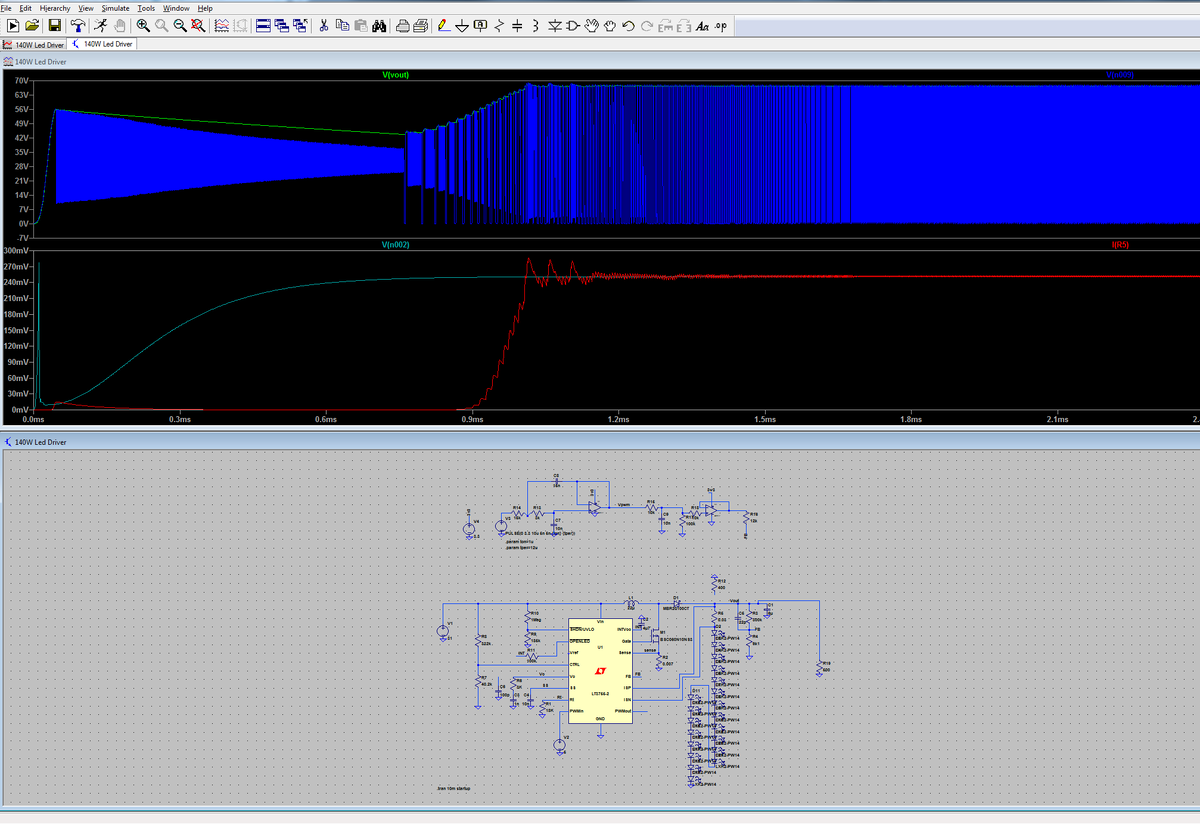Place a Ground symbol from the toolbar
Screen dimensions: 1200x824
point(462,25)
